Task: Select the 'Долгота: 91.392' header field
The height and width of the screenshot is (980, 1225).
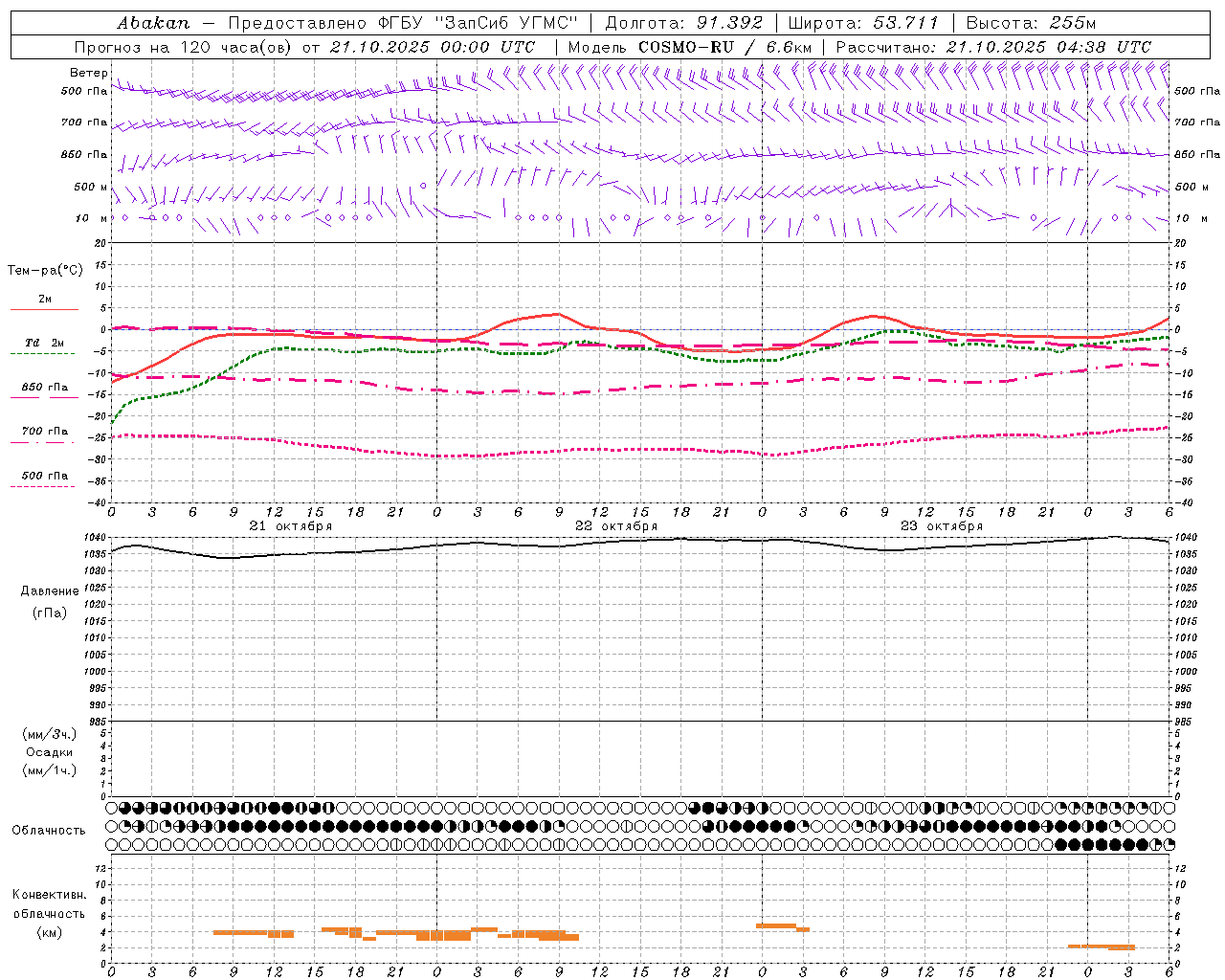Action: pyautogui.click(x=683, y=23)
